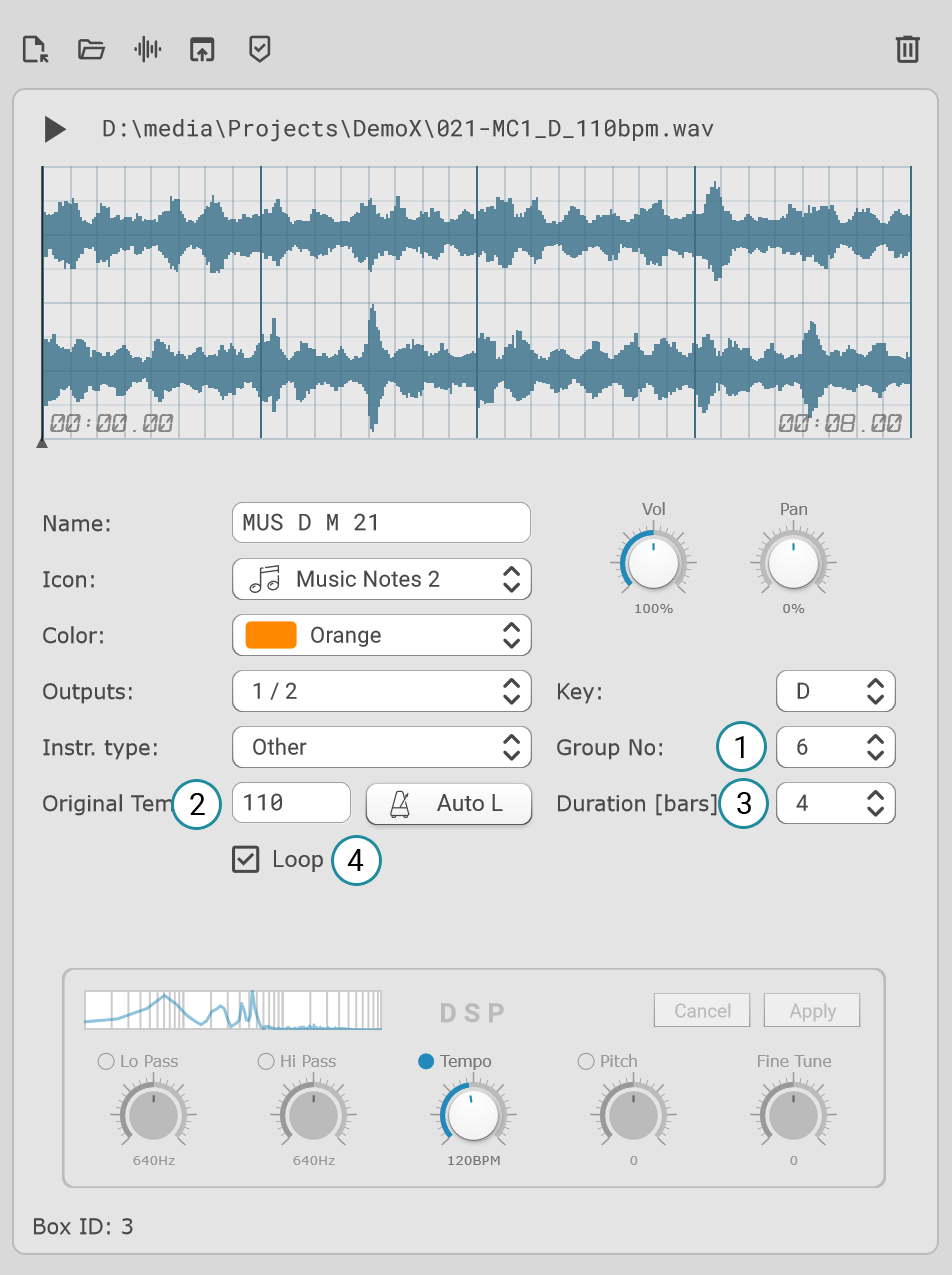Click the audio waveform toolbar icon
952x1275 pixels.
(148, 49)
